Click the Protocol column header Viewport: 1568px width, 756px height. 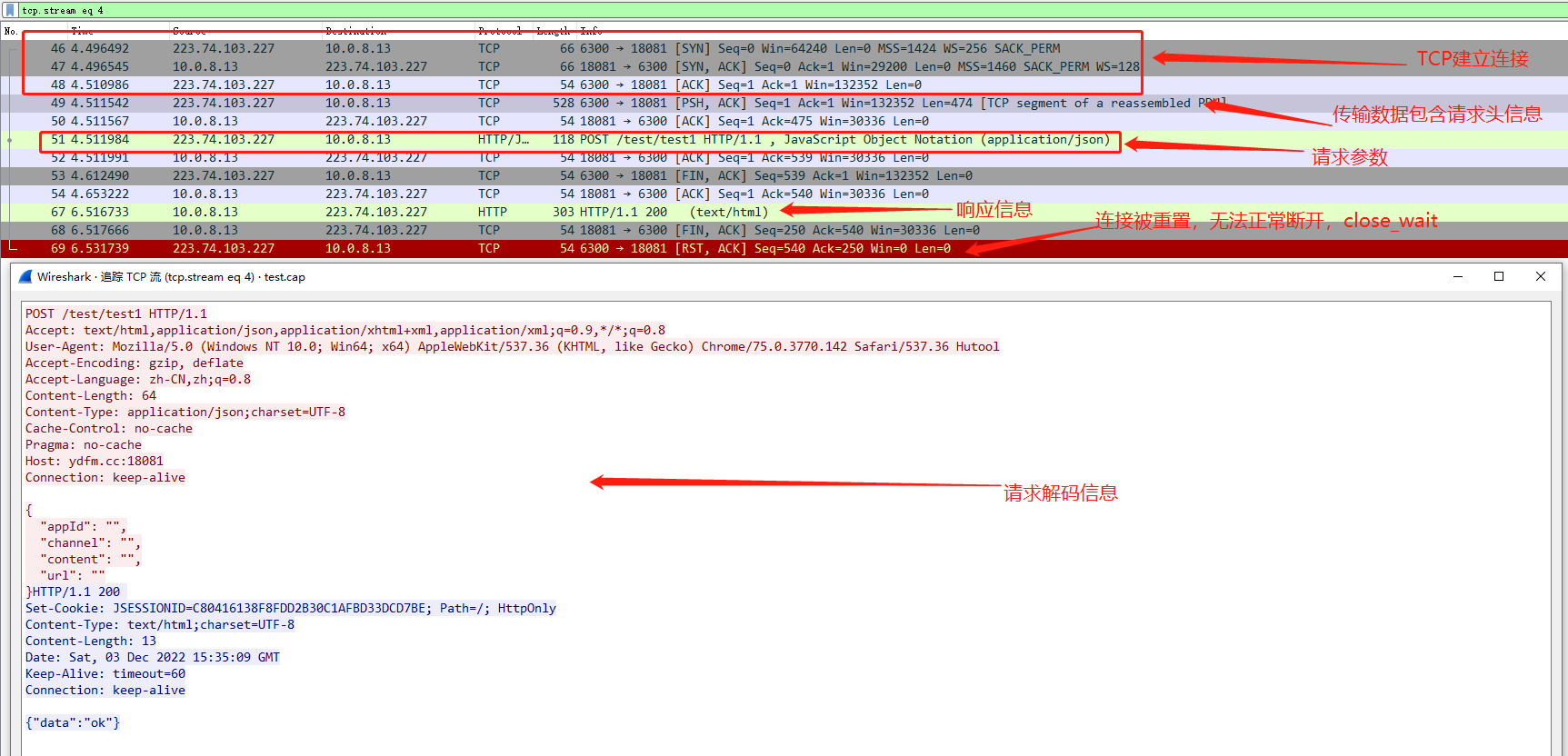click(x=499, y=31)
